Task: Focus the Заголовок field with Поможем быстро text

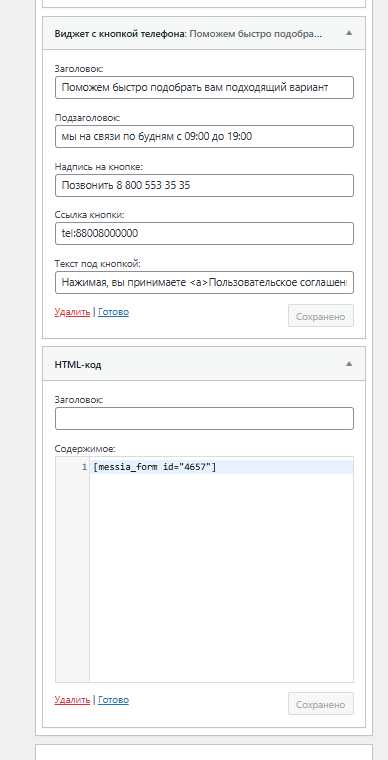Action: point(204,88)
